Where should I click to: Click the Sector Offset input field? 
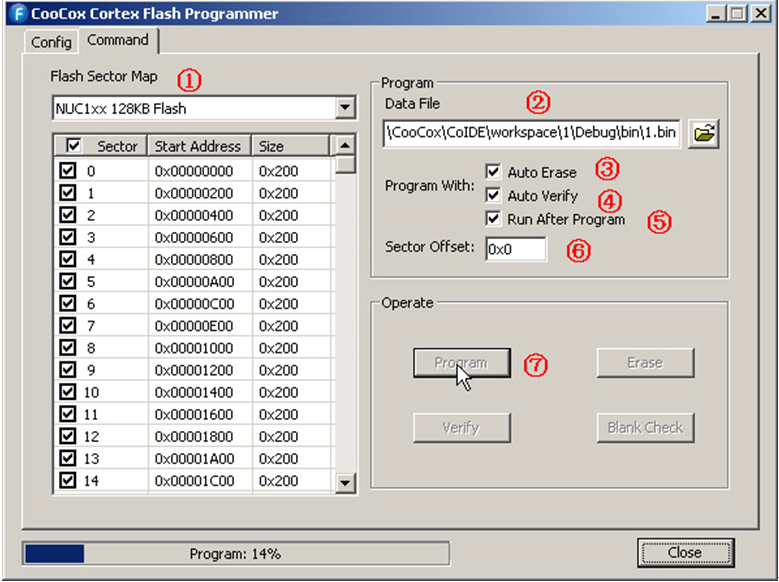[516, 249]
